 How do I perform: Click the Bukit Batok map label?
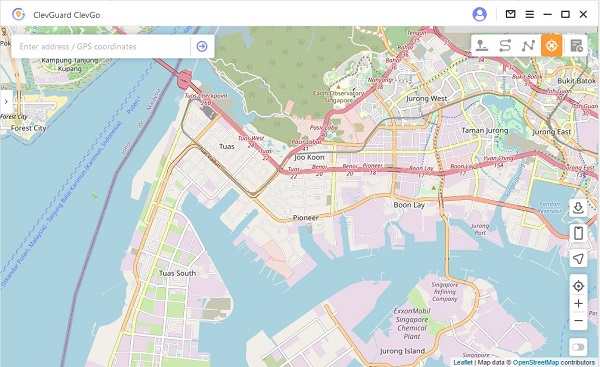pos(577,81)
